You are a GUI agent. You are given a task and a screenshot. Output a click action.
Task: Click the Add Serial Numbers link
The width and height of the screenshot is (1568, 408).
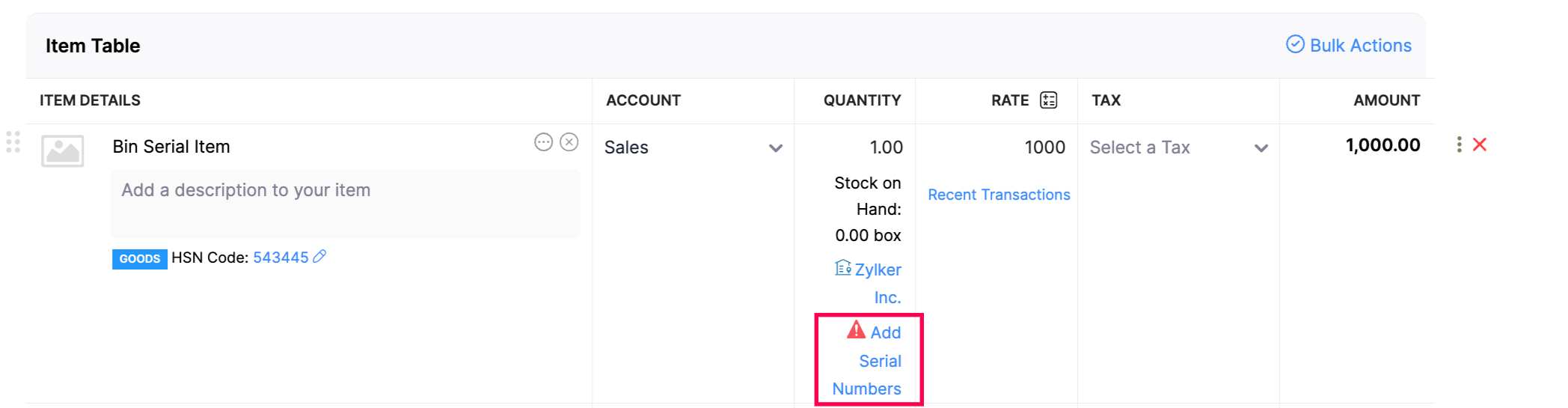(872, 361)
